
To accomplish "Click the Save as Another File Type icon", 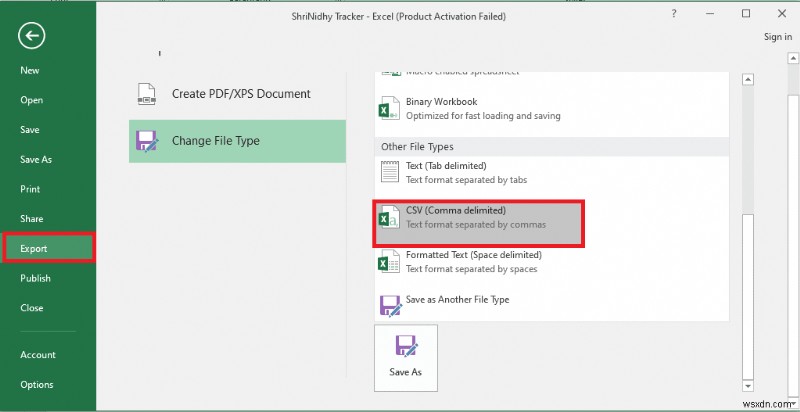I will pyautogui.click(x=389, y=306).
